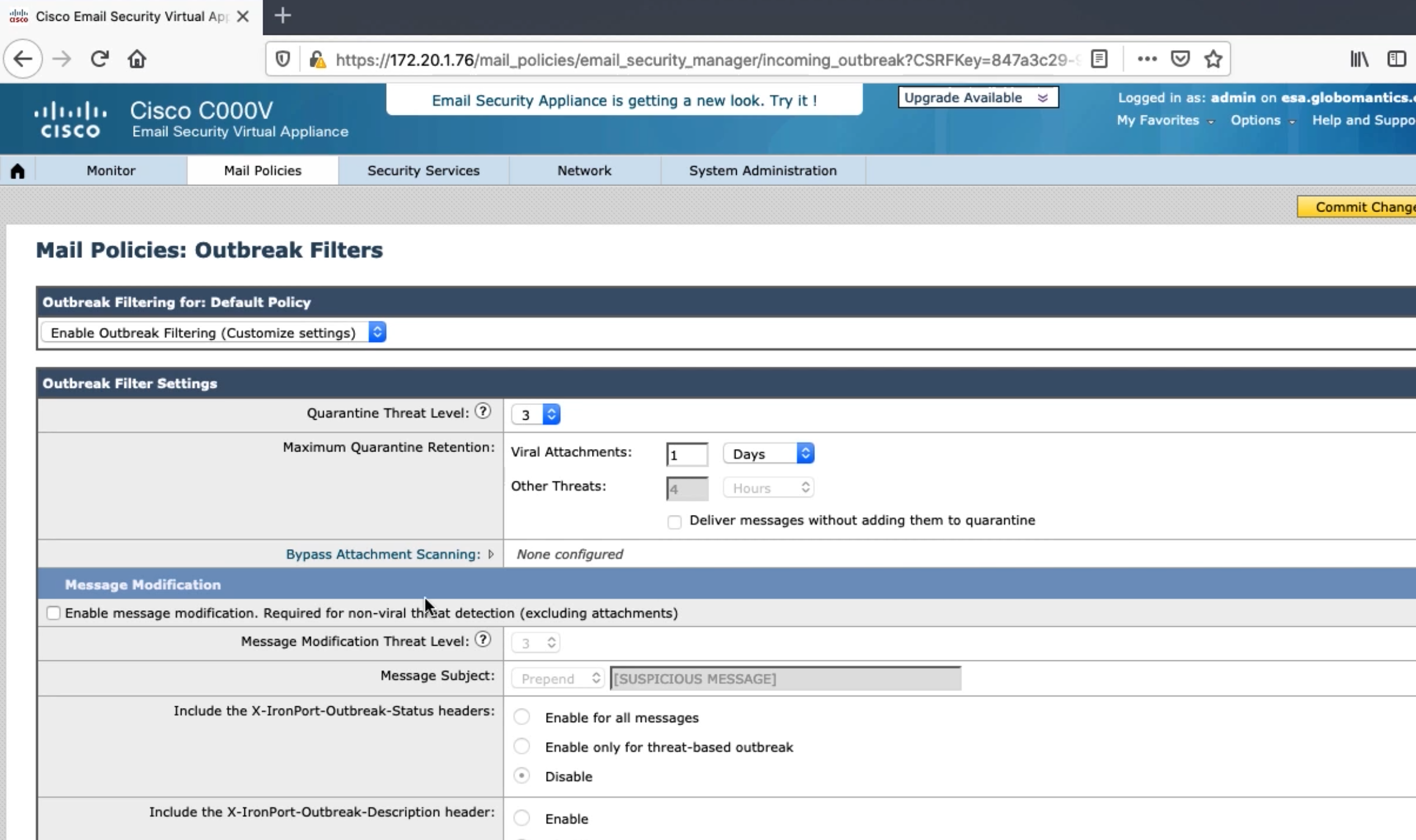Viewport: 1416px width, 840px height.
Task: Open a new browser tab
Action: (x=282, y=16)
